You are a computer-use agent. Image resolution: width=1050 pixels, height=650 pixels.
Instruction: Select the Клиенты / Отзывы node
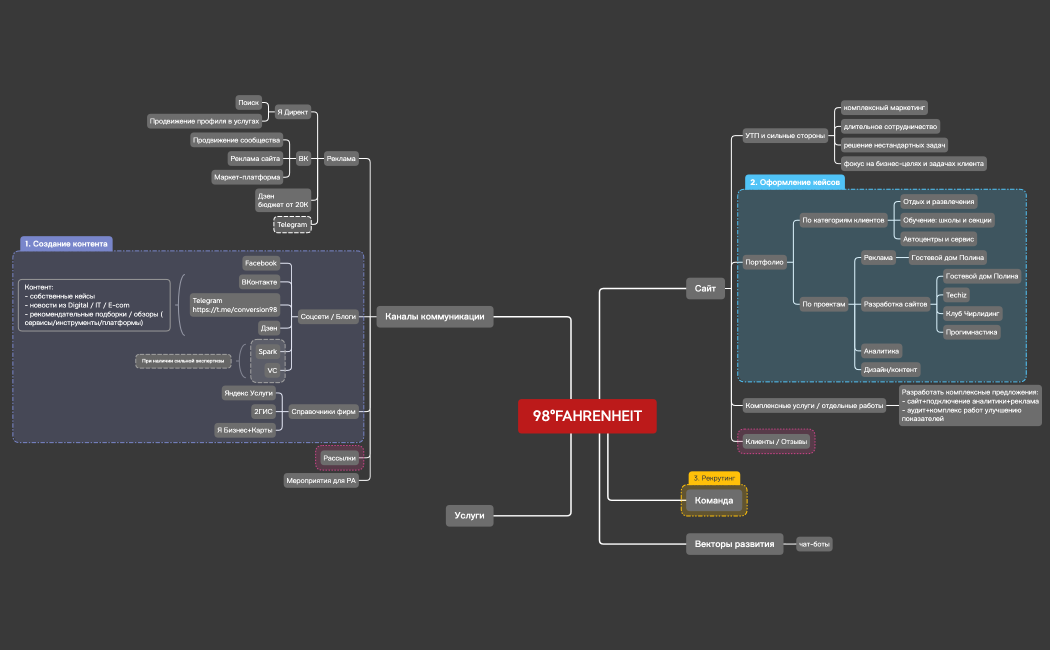774,441
